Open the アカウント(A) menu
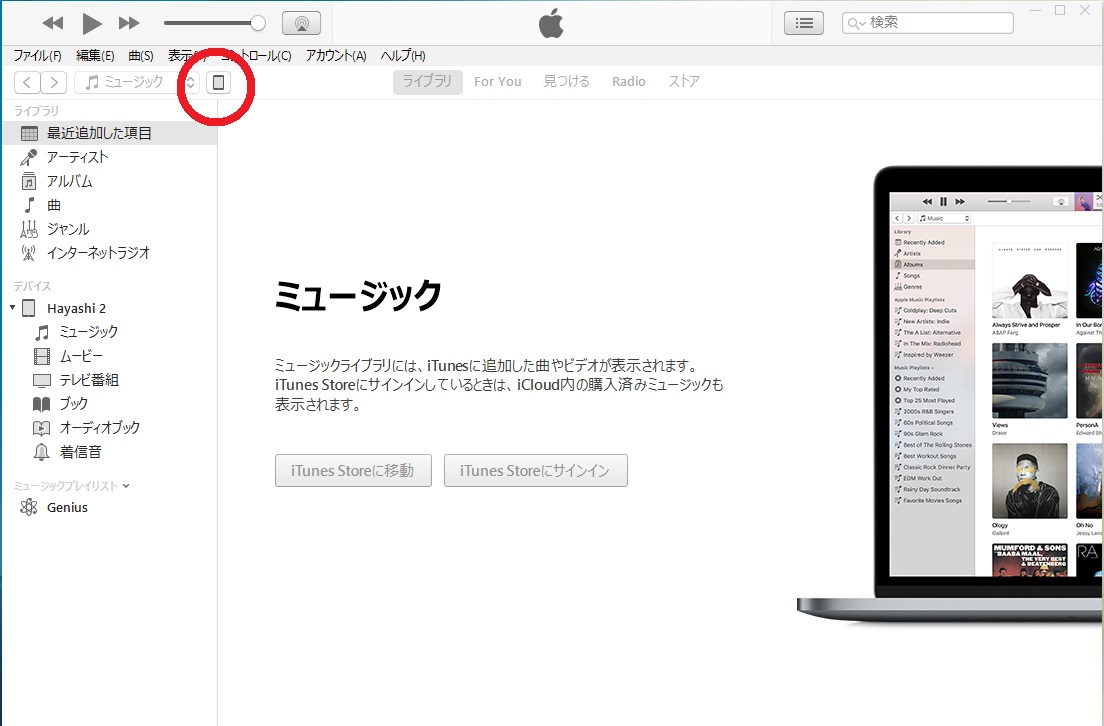Screen dimensions: 1104x726 point(336,56)
